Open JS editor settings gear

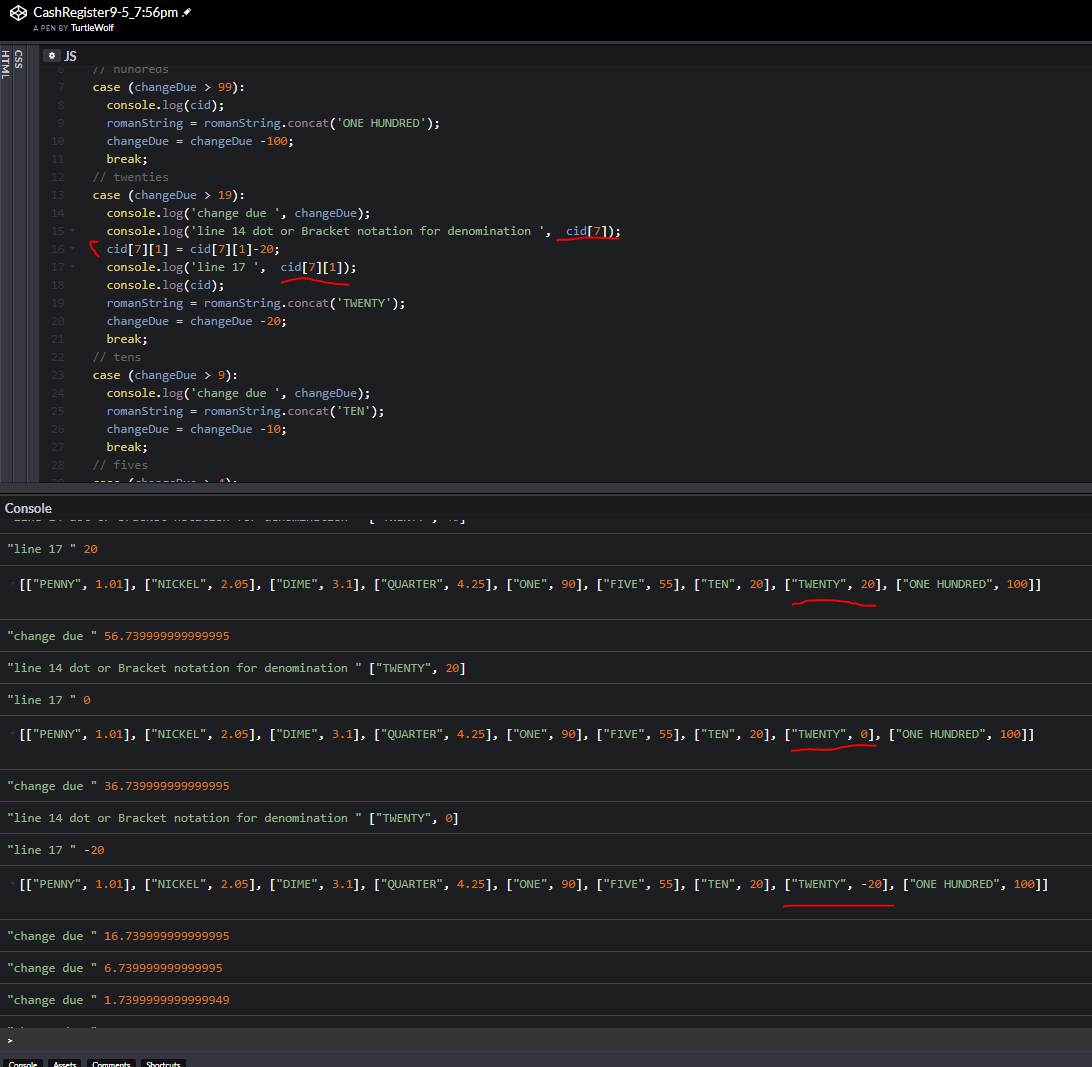pyautogui.click(x=52, y=56)
